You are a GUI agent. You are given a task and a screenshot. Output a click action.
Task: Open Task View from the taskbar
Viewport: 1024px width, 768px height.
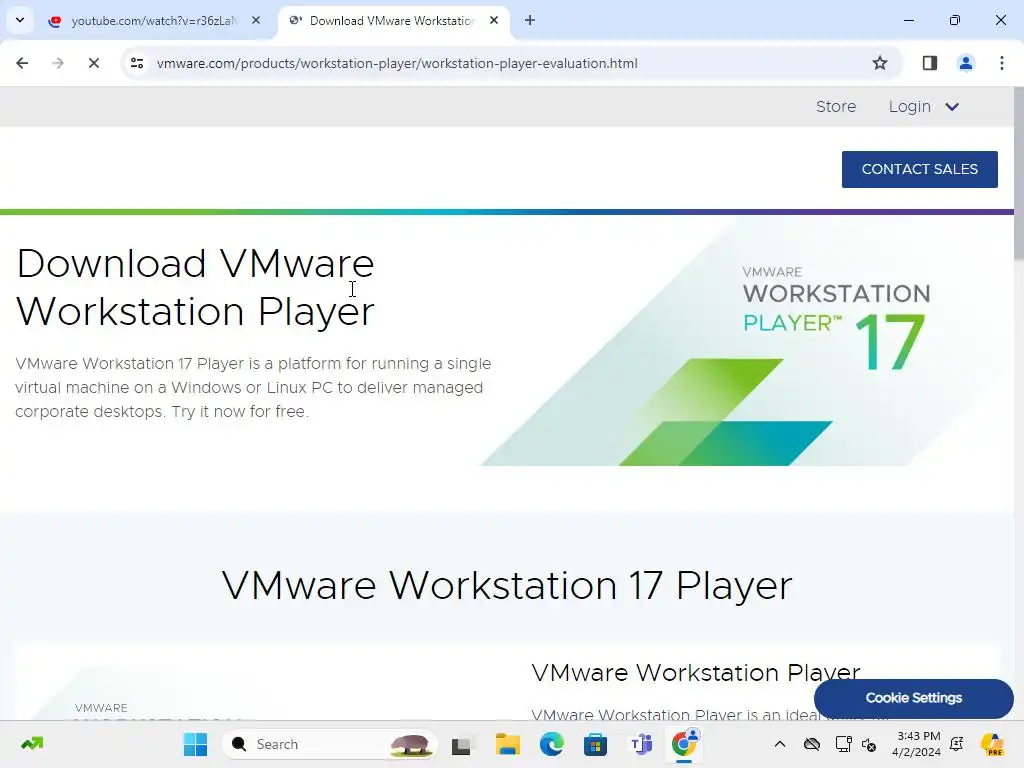[461, 744]
